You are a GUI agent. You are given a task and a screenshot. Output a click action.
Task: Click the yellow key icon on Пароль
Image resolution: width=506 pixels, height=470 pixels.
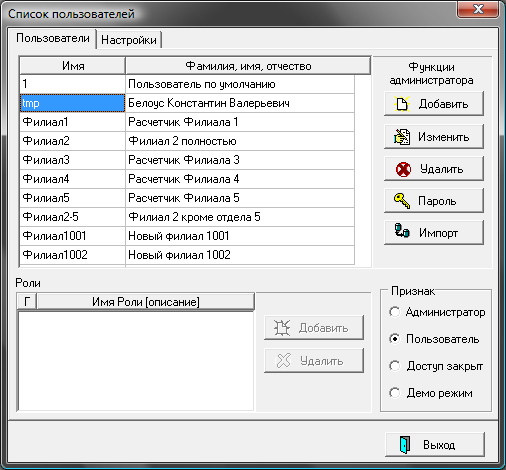pos(402,201)
